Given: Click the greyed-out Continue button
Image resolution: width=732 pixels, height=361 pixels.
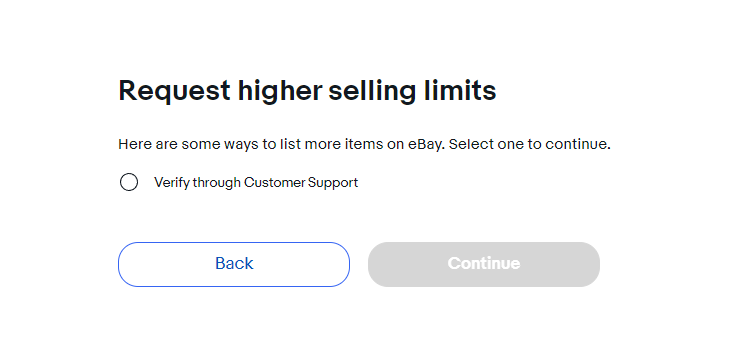Looking at the screenshot, I should 484,264.
